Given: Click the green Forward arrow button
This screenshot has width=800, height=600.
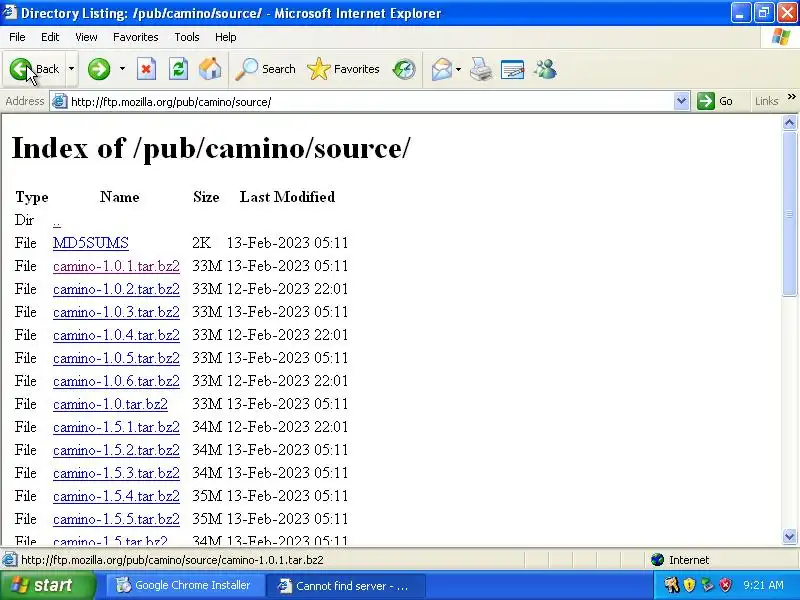Looking at the screenshot, I should 99,69.
